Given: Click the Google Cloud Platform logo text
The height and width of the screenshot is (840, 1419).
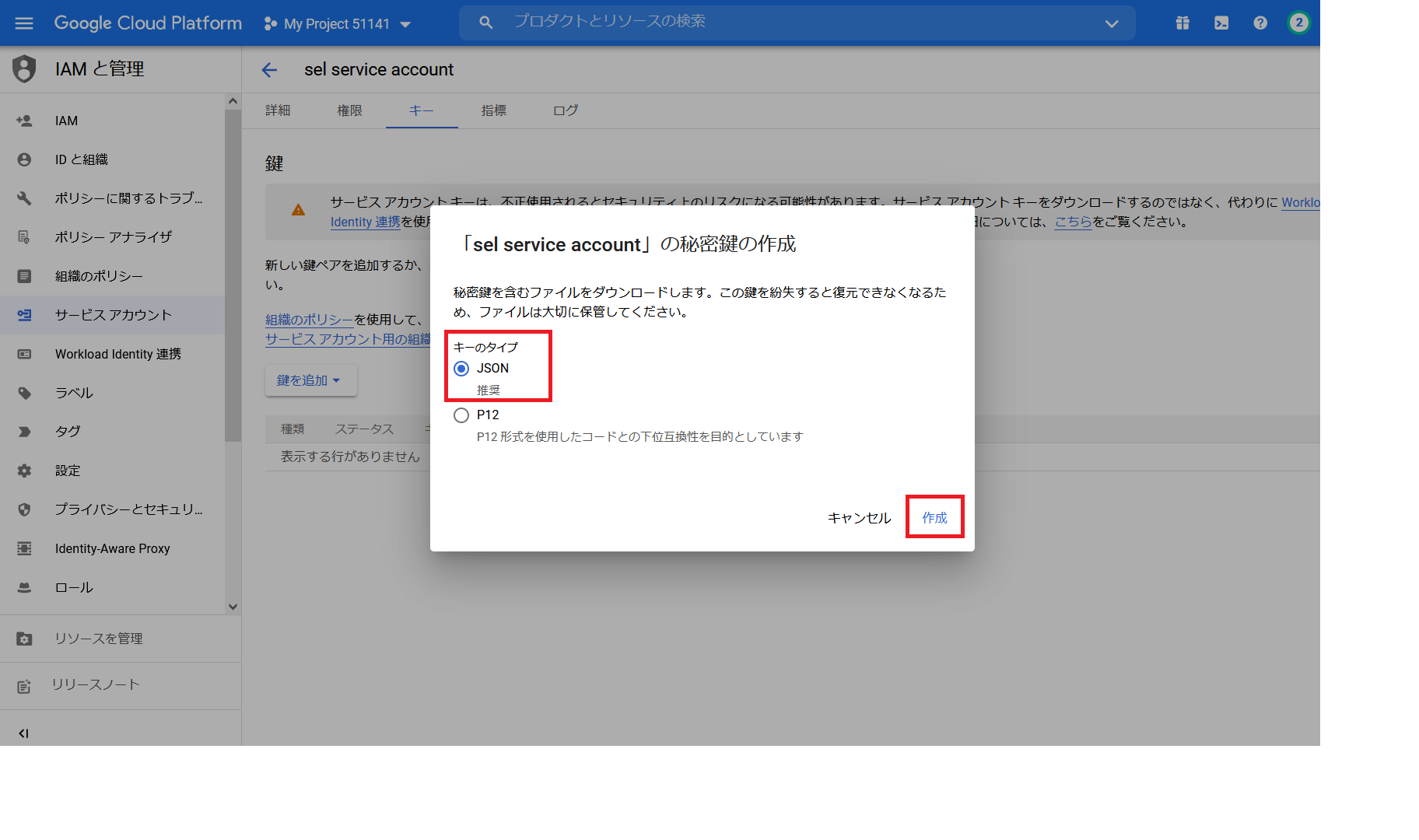Looking at the screenshot, I should tap(148, 23).
